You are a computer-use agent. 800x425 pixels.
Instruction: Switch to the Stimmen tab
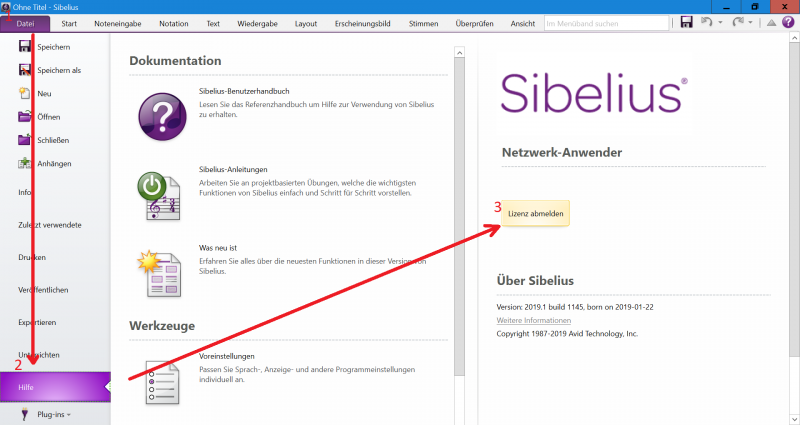coord(423,23)
